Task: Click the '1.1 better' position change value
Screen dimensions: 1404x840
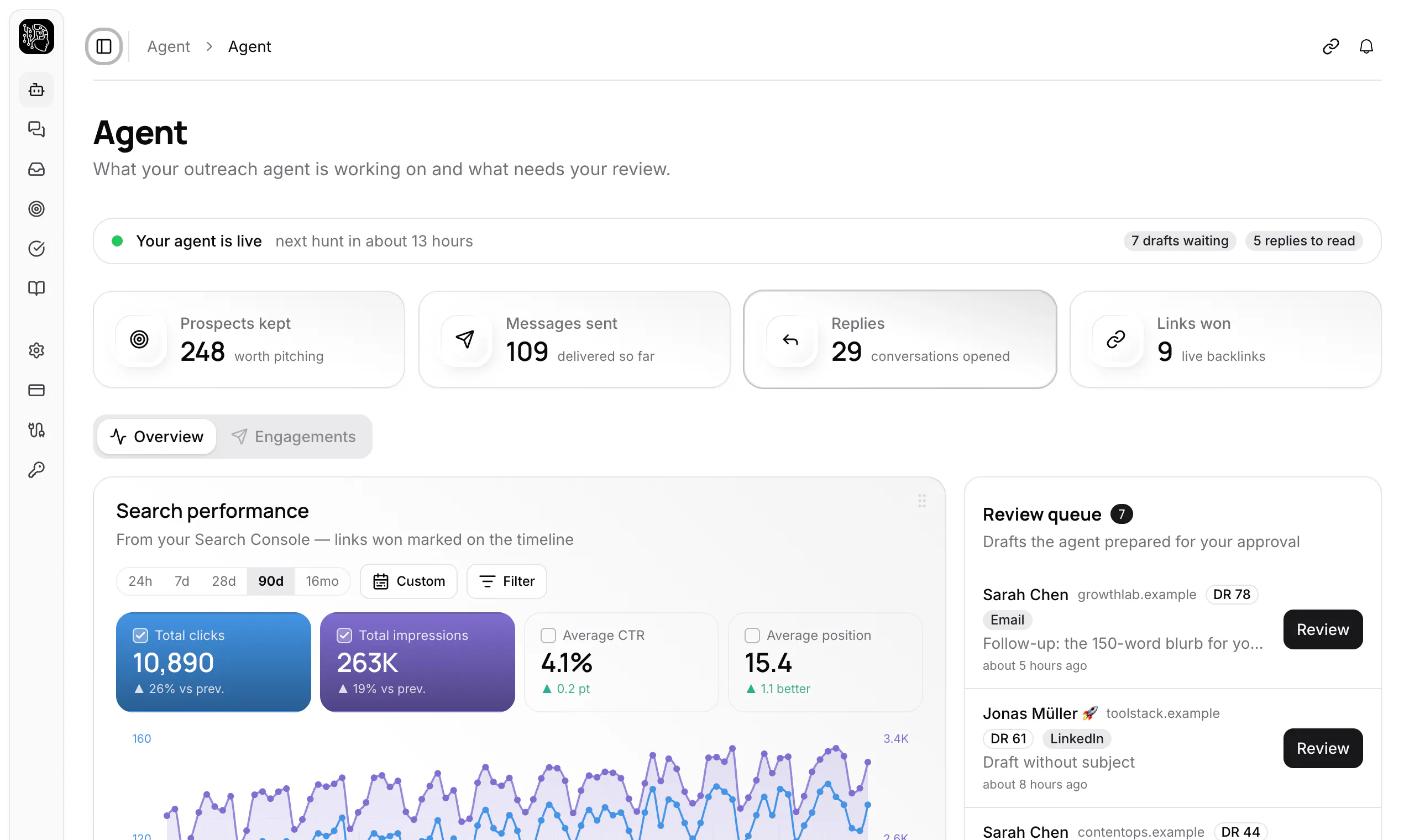Action: (x=785, y=688)
